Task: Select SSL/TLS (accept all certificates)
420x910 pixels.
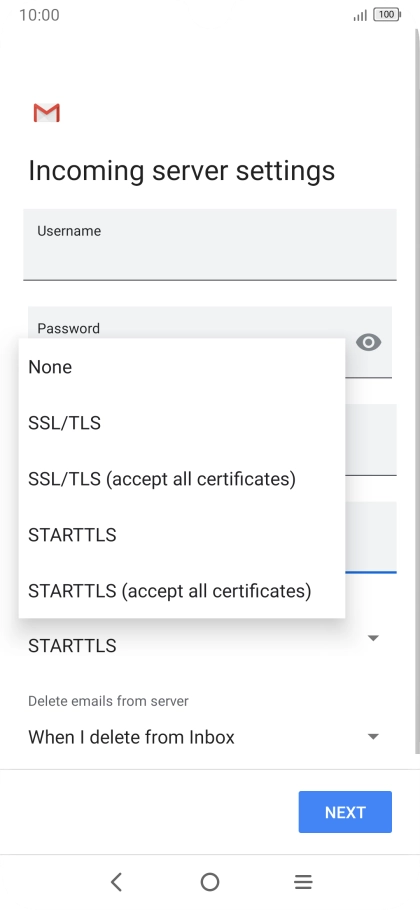Action: (182, 479)
